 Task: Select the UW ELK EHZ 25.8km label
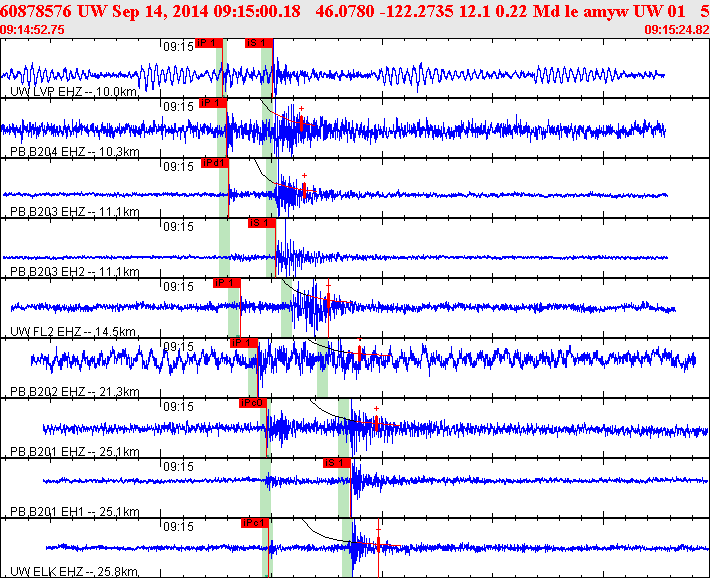[72, 571]
